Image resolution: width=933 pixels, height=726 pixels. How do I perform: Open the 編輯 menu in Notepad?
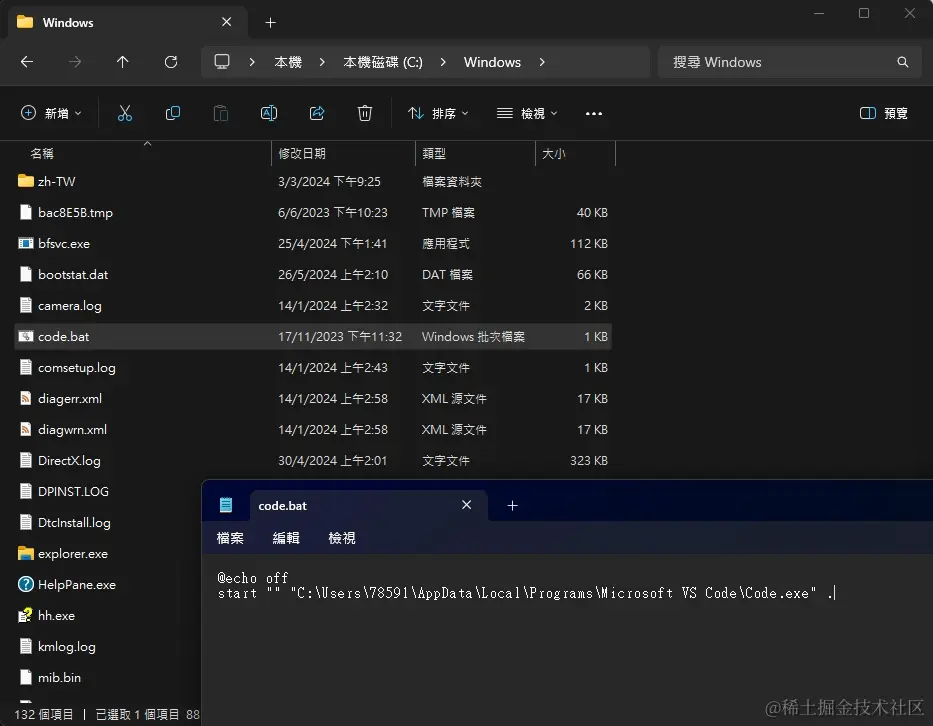point(286,538)
